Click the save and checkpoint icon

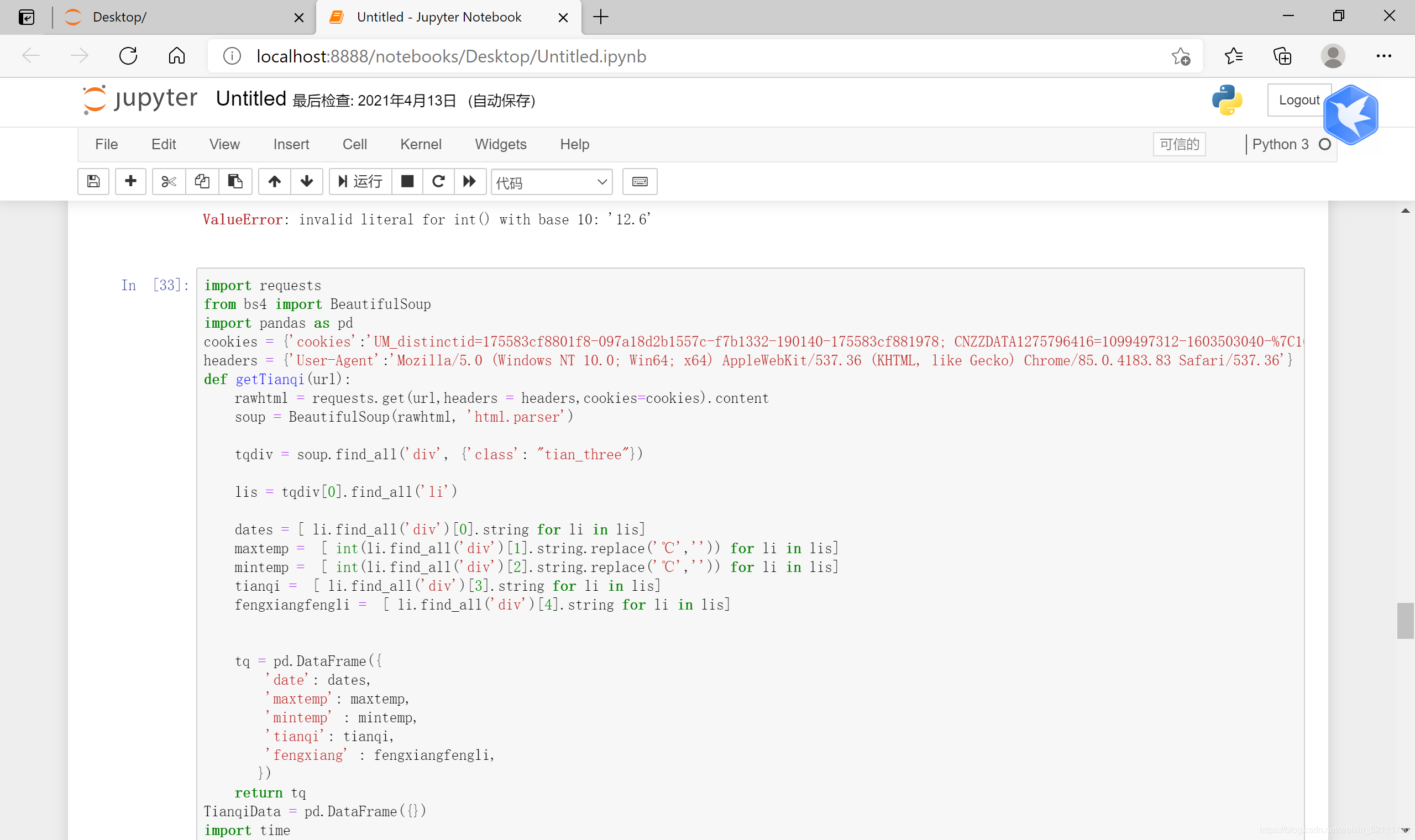click(x=93, y=181)
